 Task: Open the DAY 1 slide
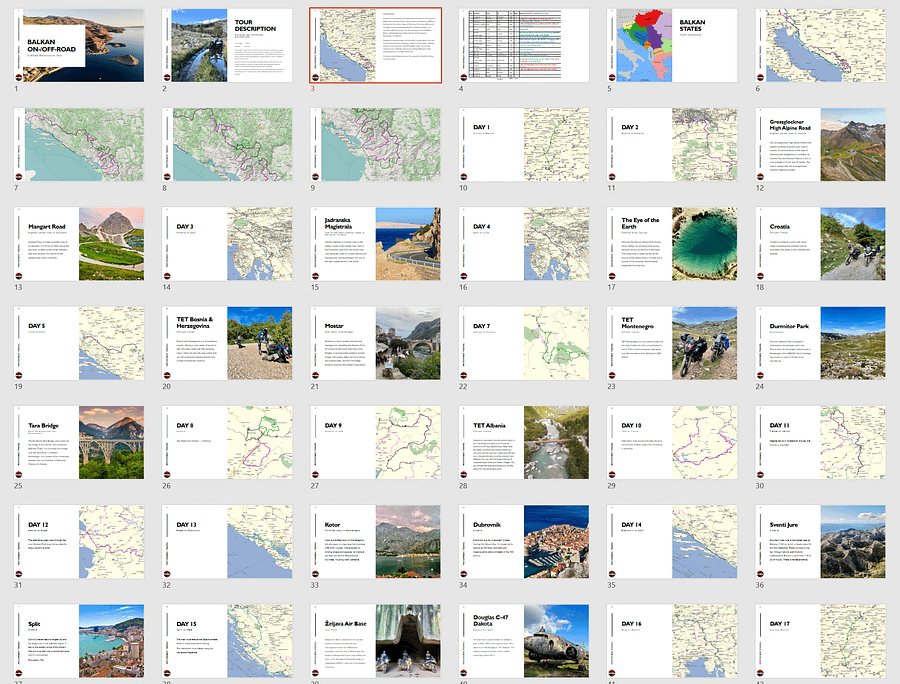[524, 145]
